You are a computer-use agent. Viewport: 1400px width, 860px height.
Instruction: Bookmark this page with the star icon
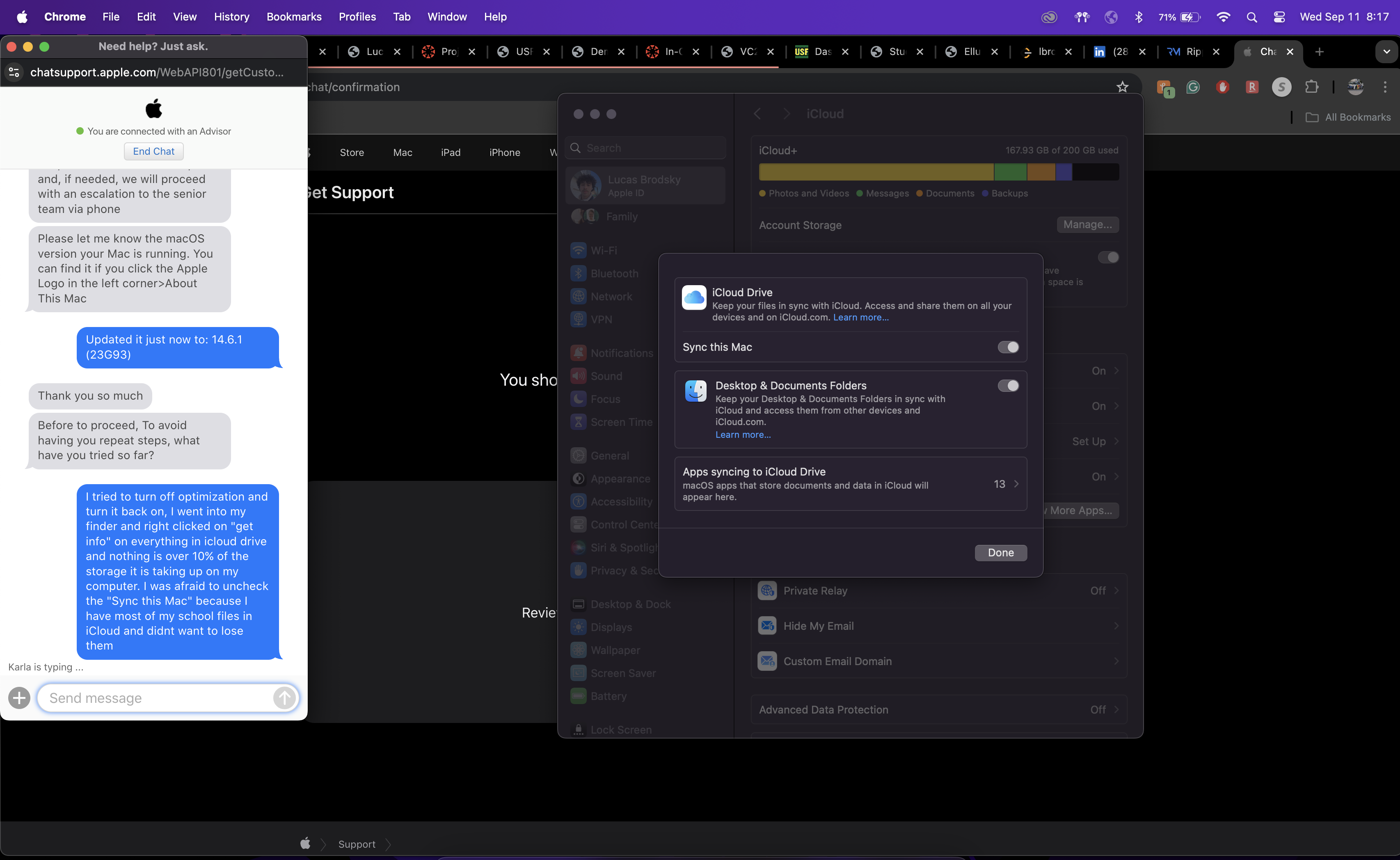click(x=1122, y=87)
